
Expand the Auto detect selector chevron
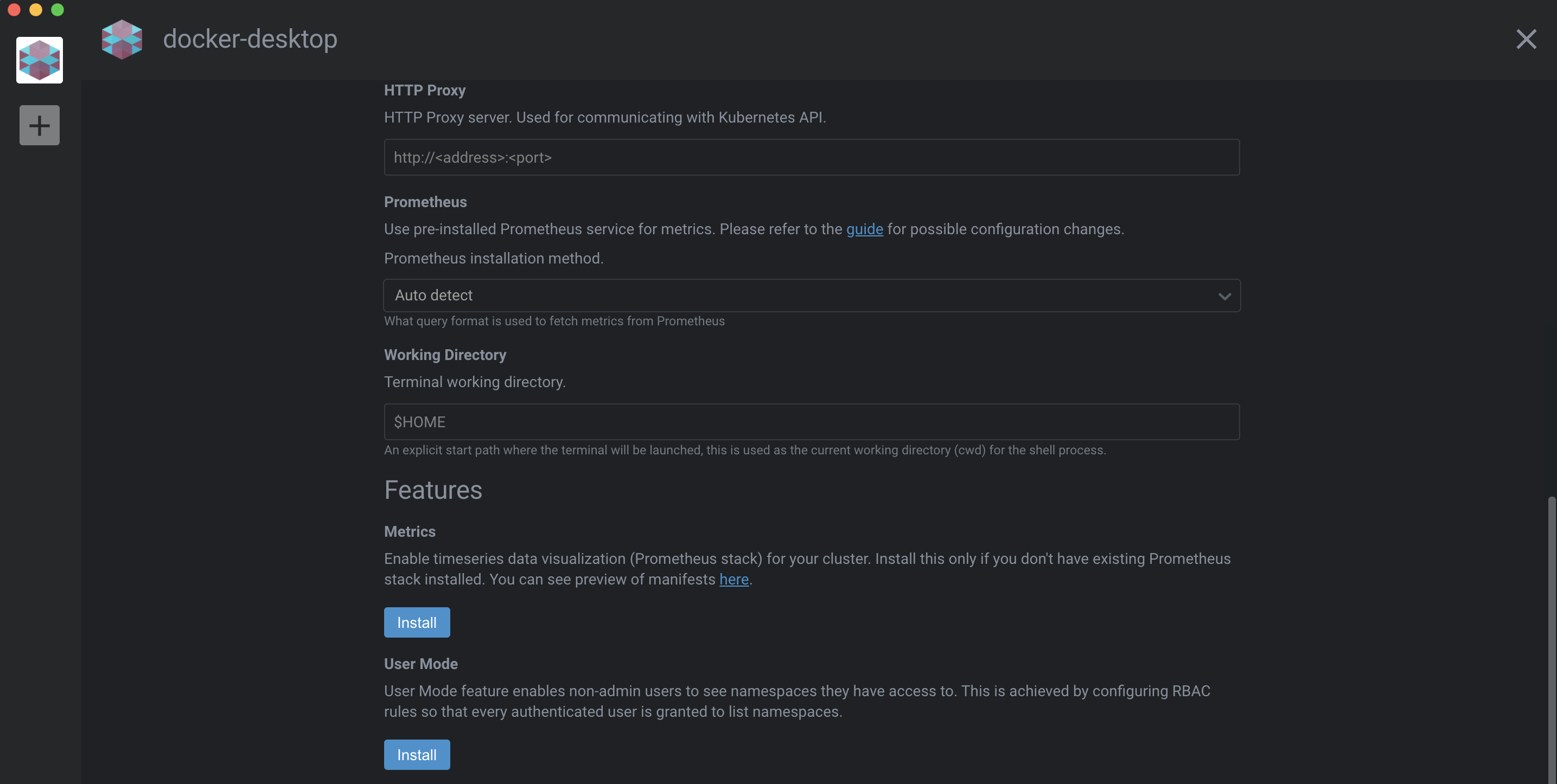tap(1224, 296)
